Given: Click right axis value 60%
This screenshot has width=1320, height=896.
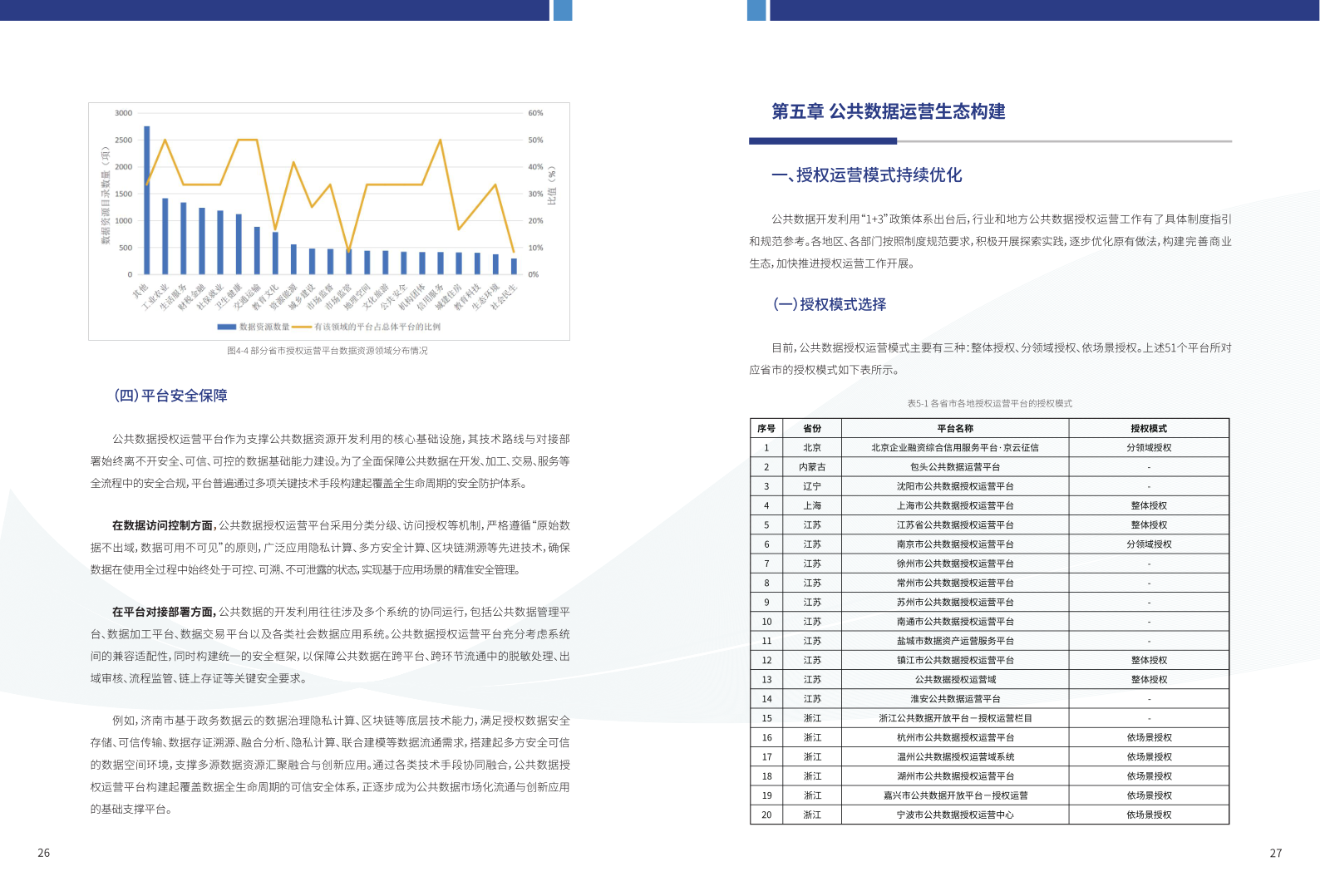Looking at the screenshot, I should tap(535, 113).
